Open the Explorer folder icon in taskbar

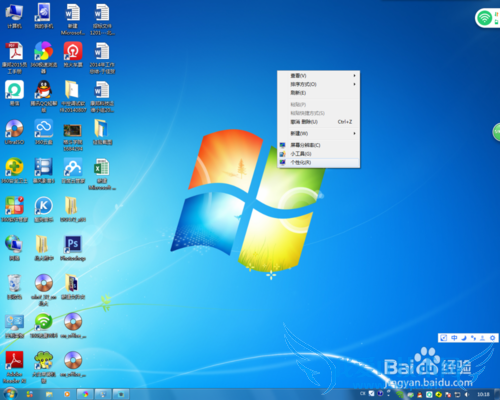49,394
